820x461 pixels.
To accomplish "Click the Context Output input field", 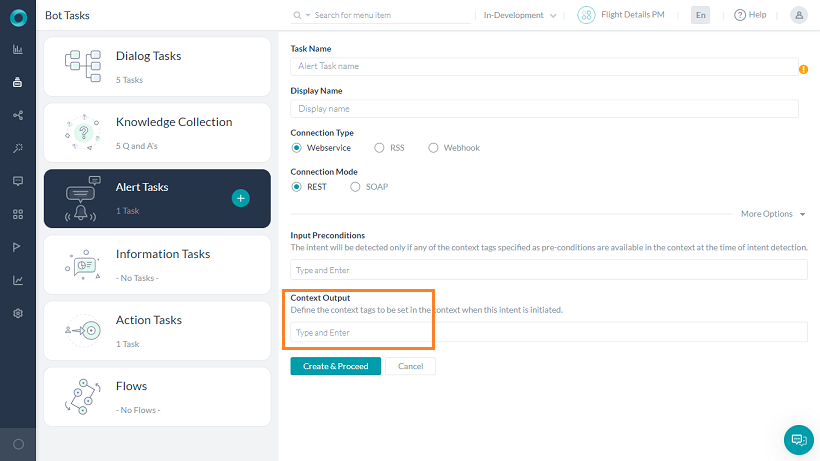I will 548,332.
